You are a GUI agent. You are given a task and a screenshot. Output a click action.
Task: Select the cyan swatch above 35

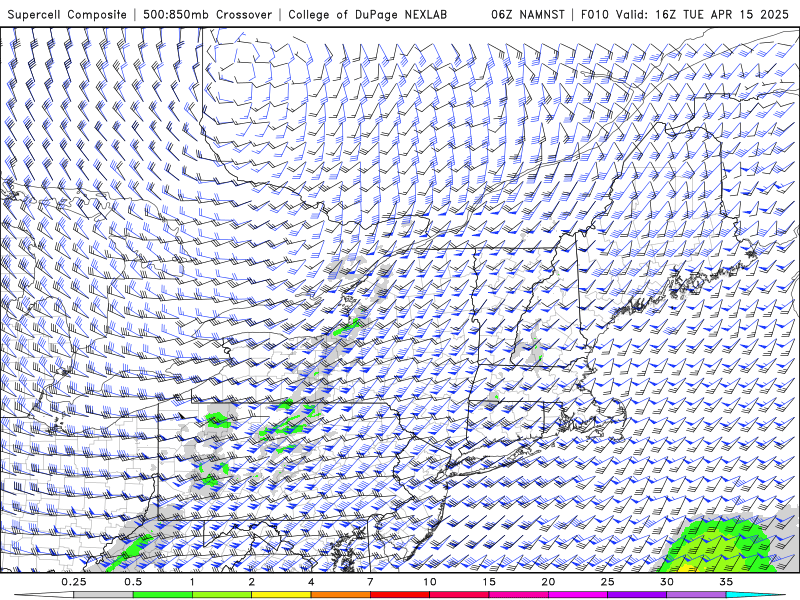[x=755, y=595]
